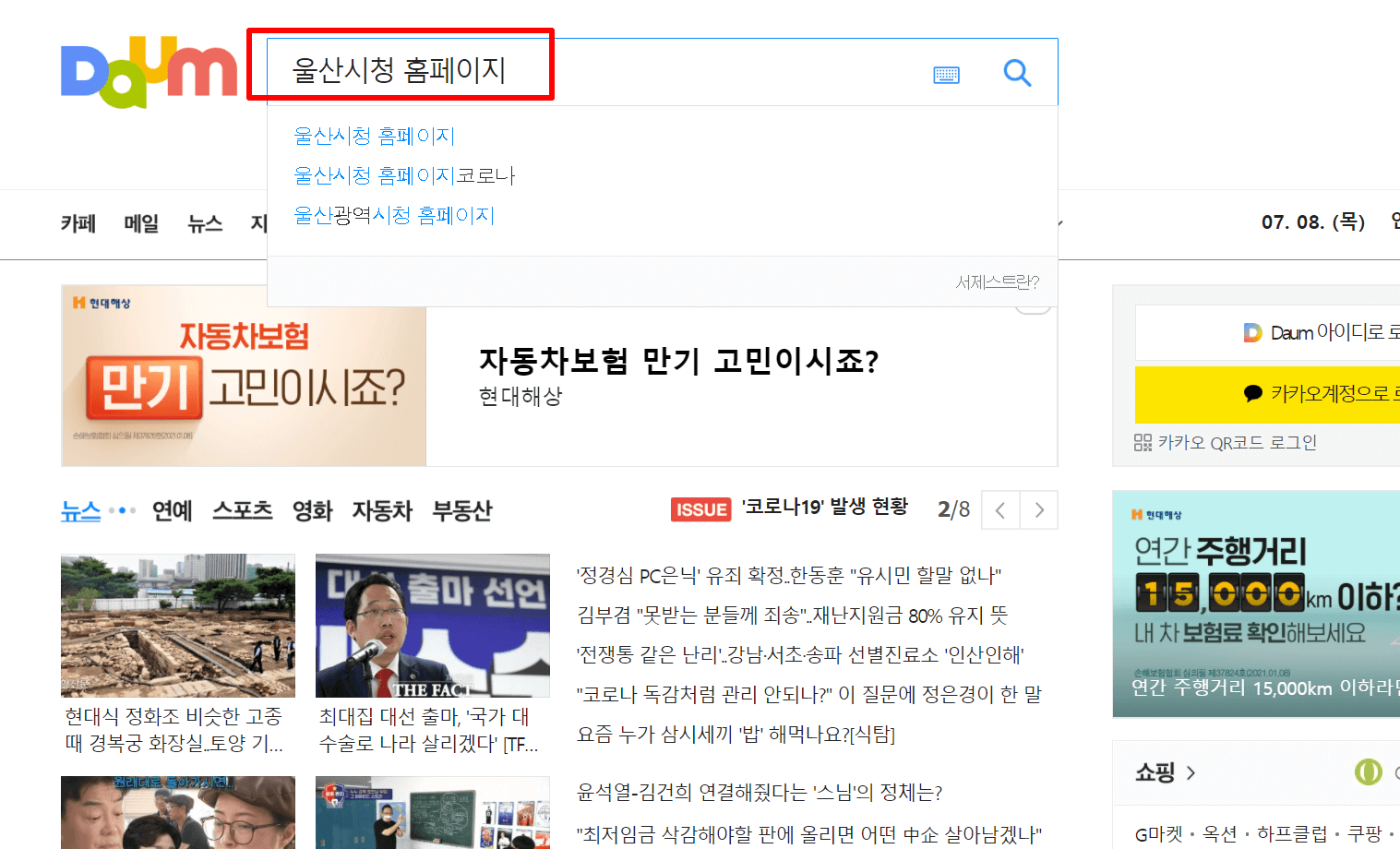Screen dimensions: 1400x849
Task: Select suggestion 울산시청 홈페이지코로나
Action: [x=404, y=175]
